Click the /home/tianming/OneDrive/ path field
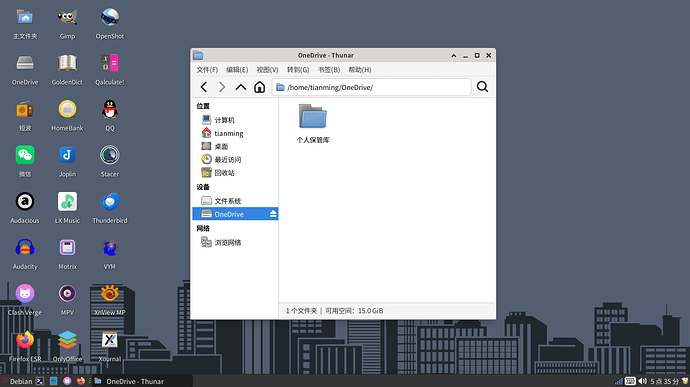690x387 pixels. [x=372, y=87]
